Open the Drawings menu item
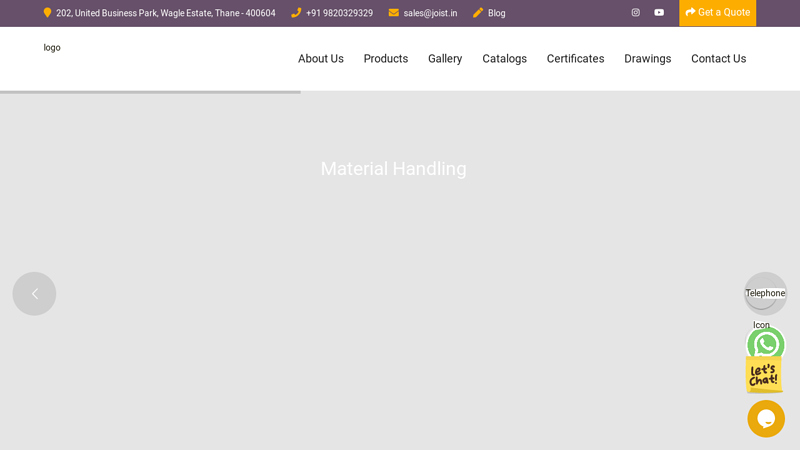Image resolution: width=800 pixels, height=450 pixels. tap(647, 59)
